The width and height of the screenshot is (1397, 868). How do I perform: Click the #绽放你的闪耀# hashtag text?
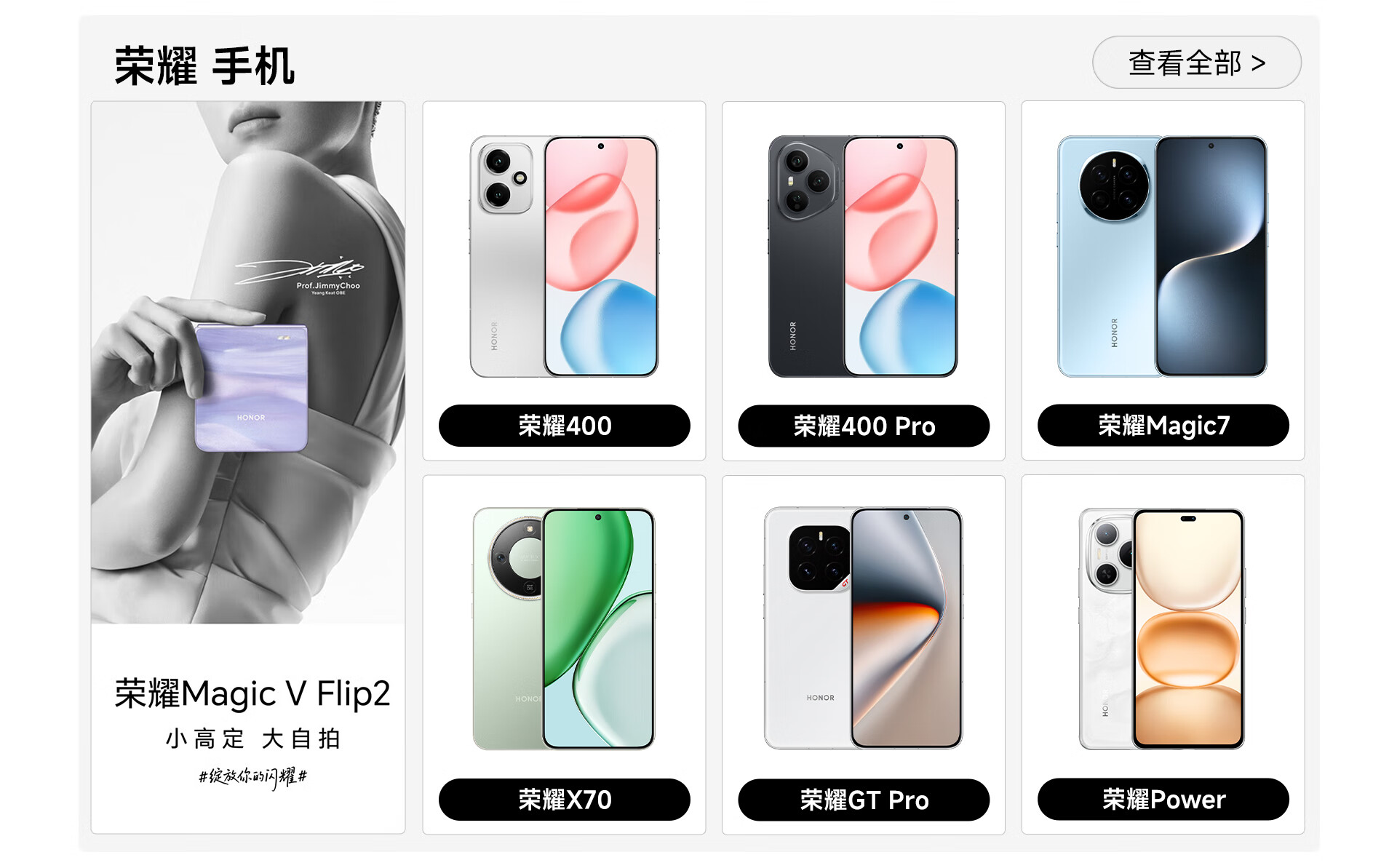252,777
